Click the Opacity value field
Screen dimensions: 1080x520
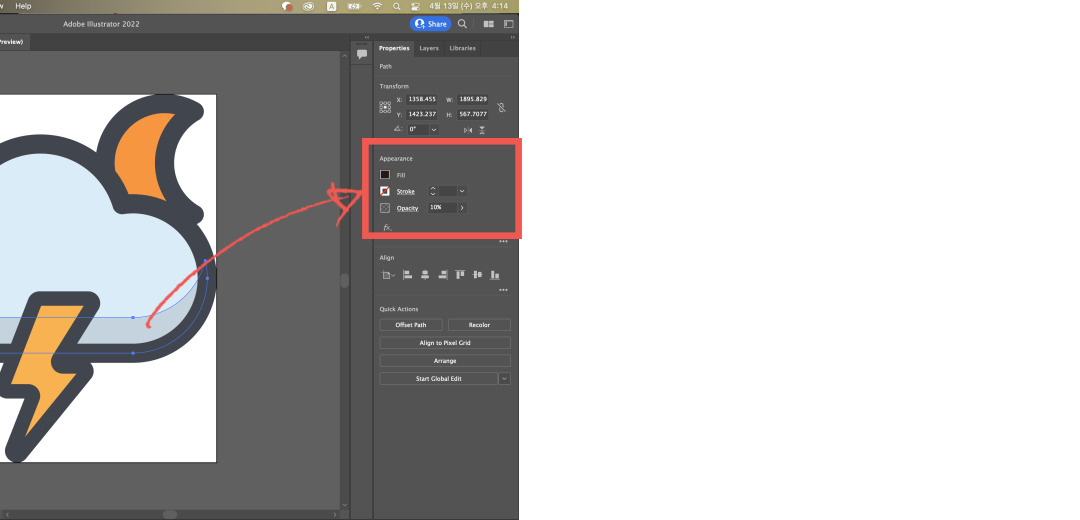click(442, 208)
